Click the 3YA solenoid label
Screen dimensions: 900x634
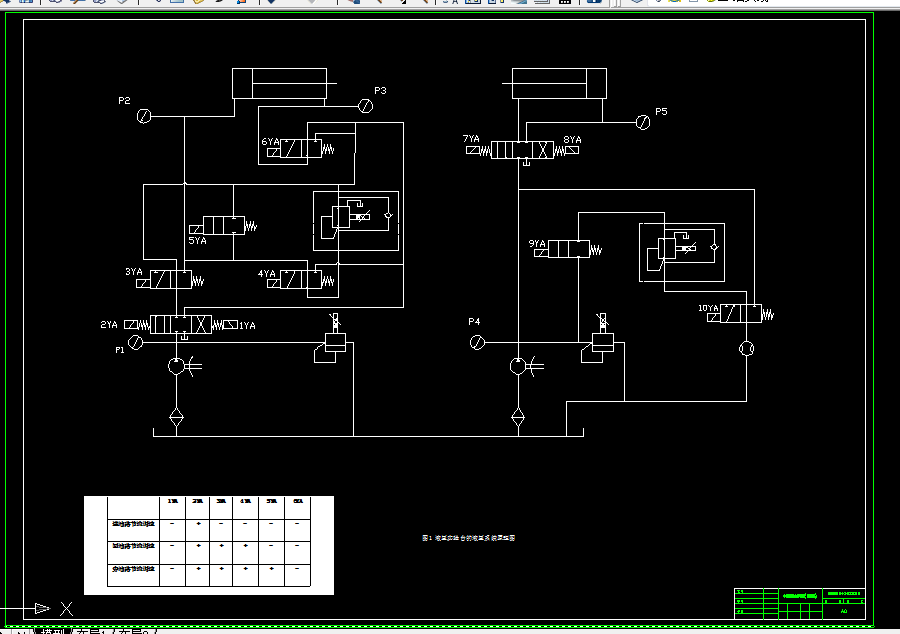point(134,271)
